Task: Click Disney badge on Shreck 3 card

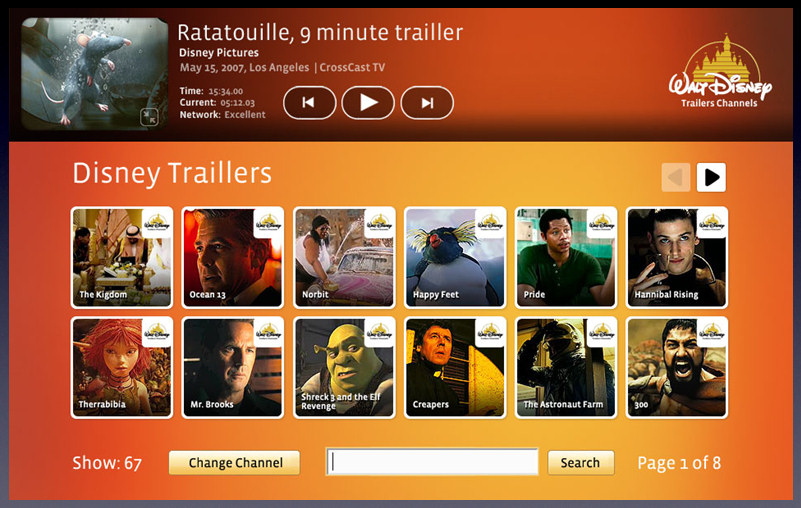Action: pyautogui.click(x=380, y=333)
